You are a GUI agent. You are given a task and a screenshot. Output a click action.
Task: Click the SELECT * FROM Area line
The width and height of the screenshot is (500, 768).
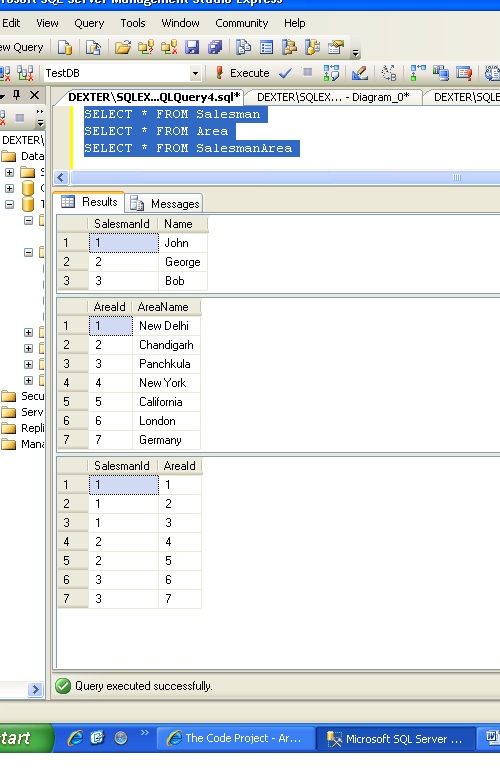click(156, 131)
